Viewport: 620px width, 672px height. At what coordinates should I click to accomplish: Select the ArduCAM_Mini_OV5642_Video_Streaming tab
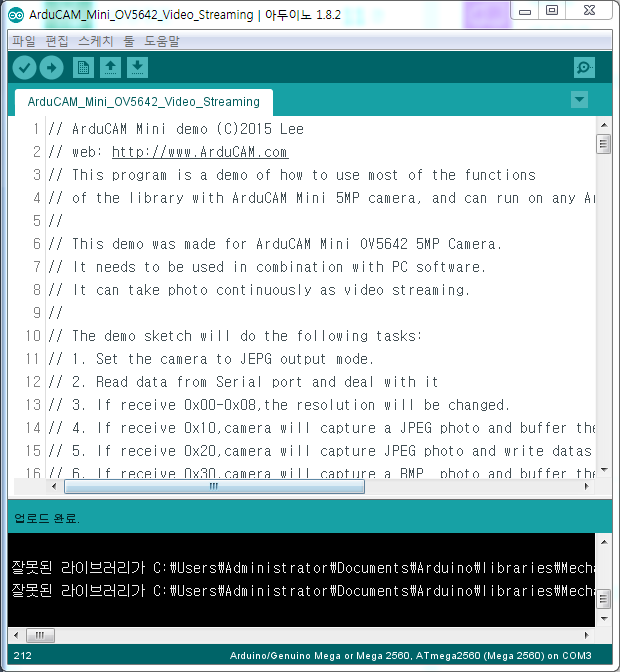[144, 102]
